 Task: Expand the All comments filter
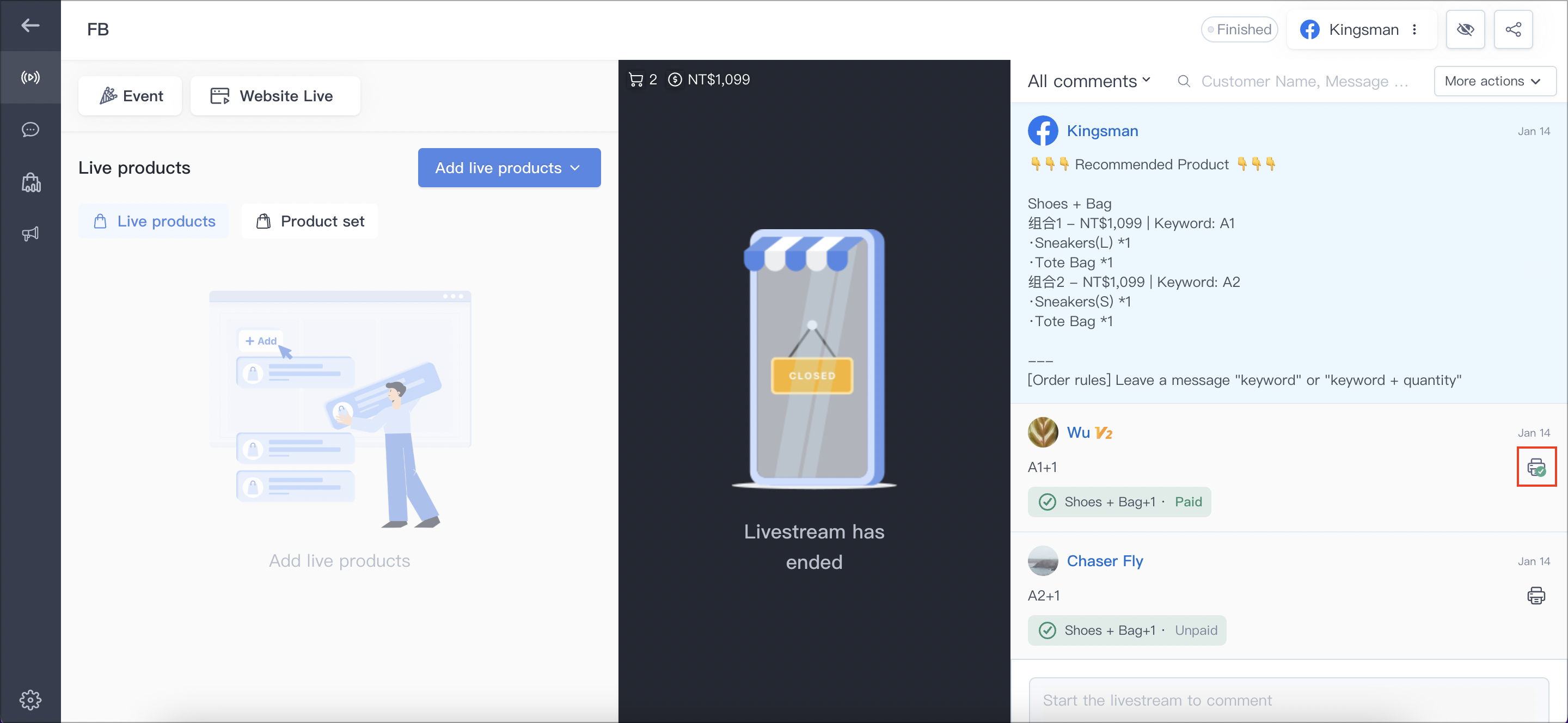point(1089,81)
